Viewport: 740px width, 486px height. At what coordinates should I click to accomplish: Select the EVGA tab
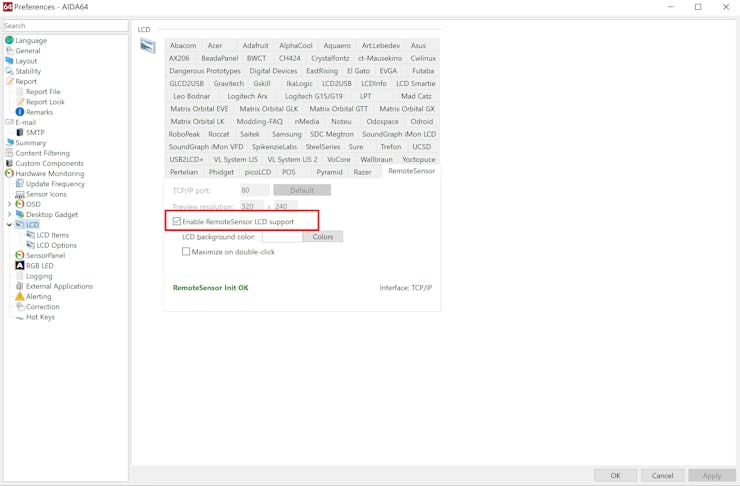[388, 71]
